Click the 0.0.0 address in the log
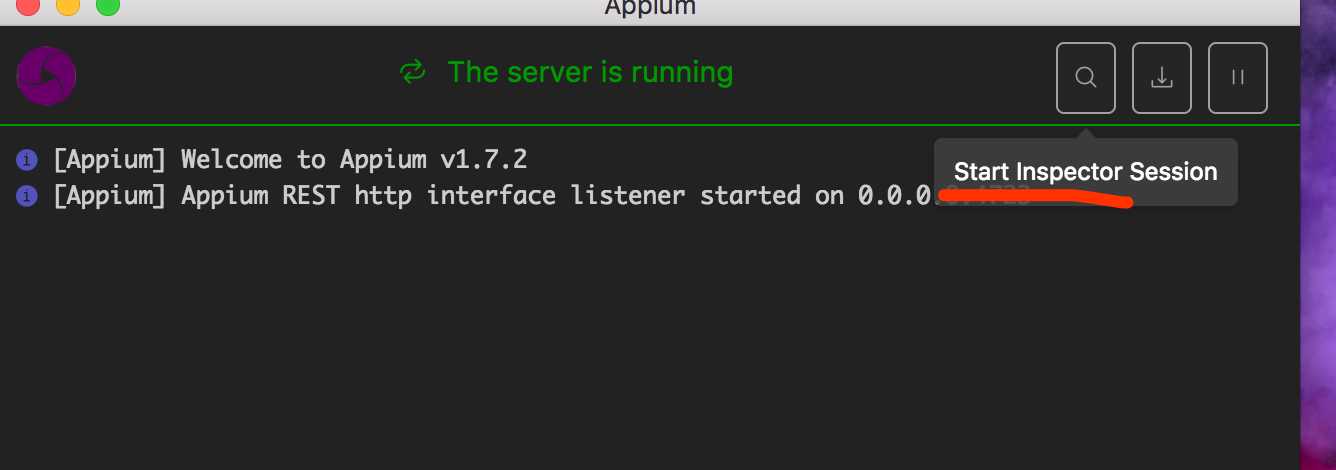This screenshot has width=1336, height=470. 897,195
